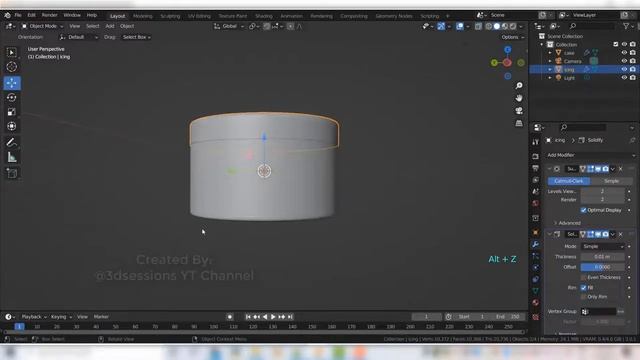Click the Thickness value field
This screenshot has height=360, width=640.
[x=602, y=257]
